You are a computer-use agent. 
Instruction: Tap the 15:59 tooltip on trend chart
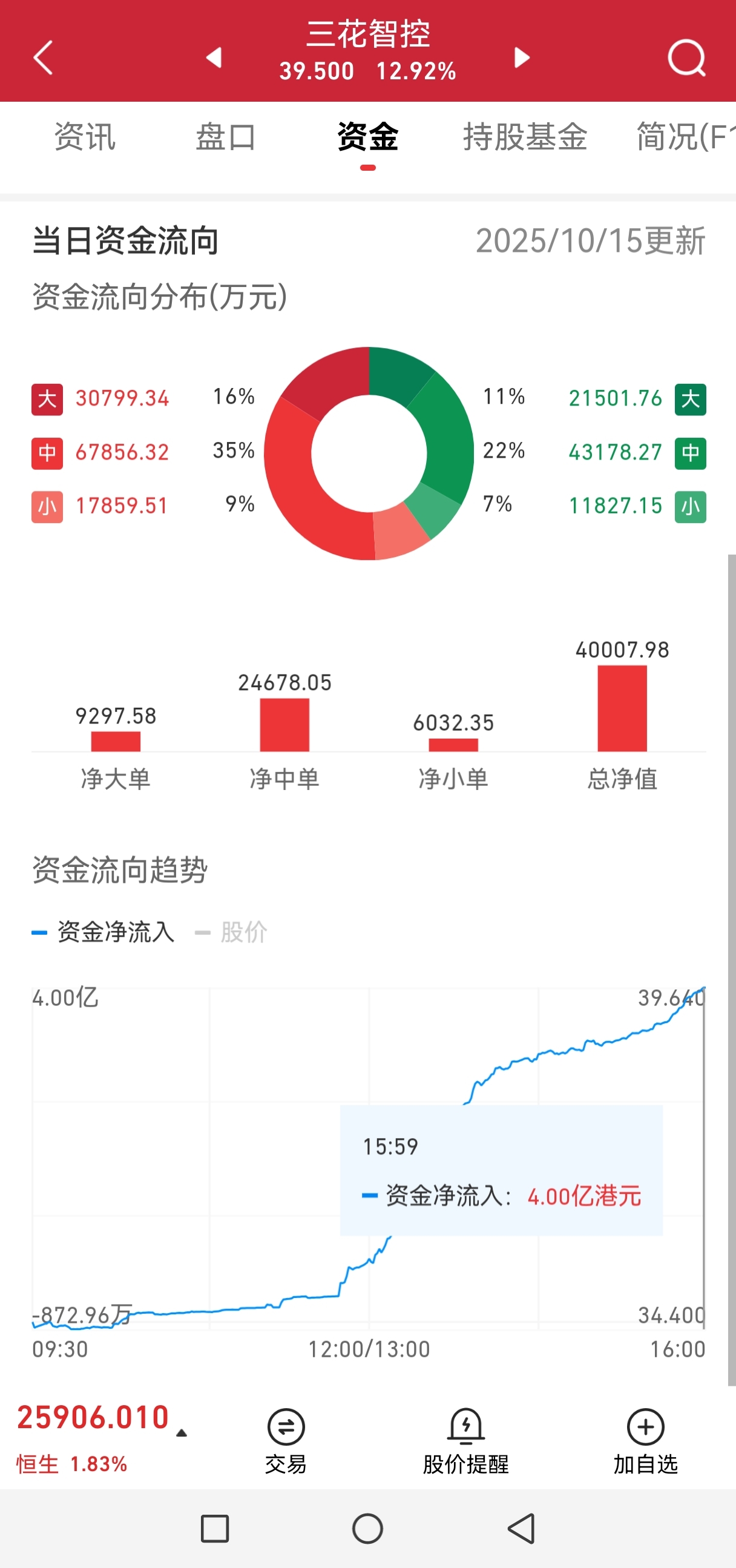click(501, 1170)
